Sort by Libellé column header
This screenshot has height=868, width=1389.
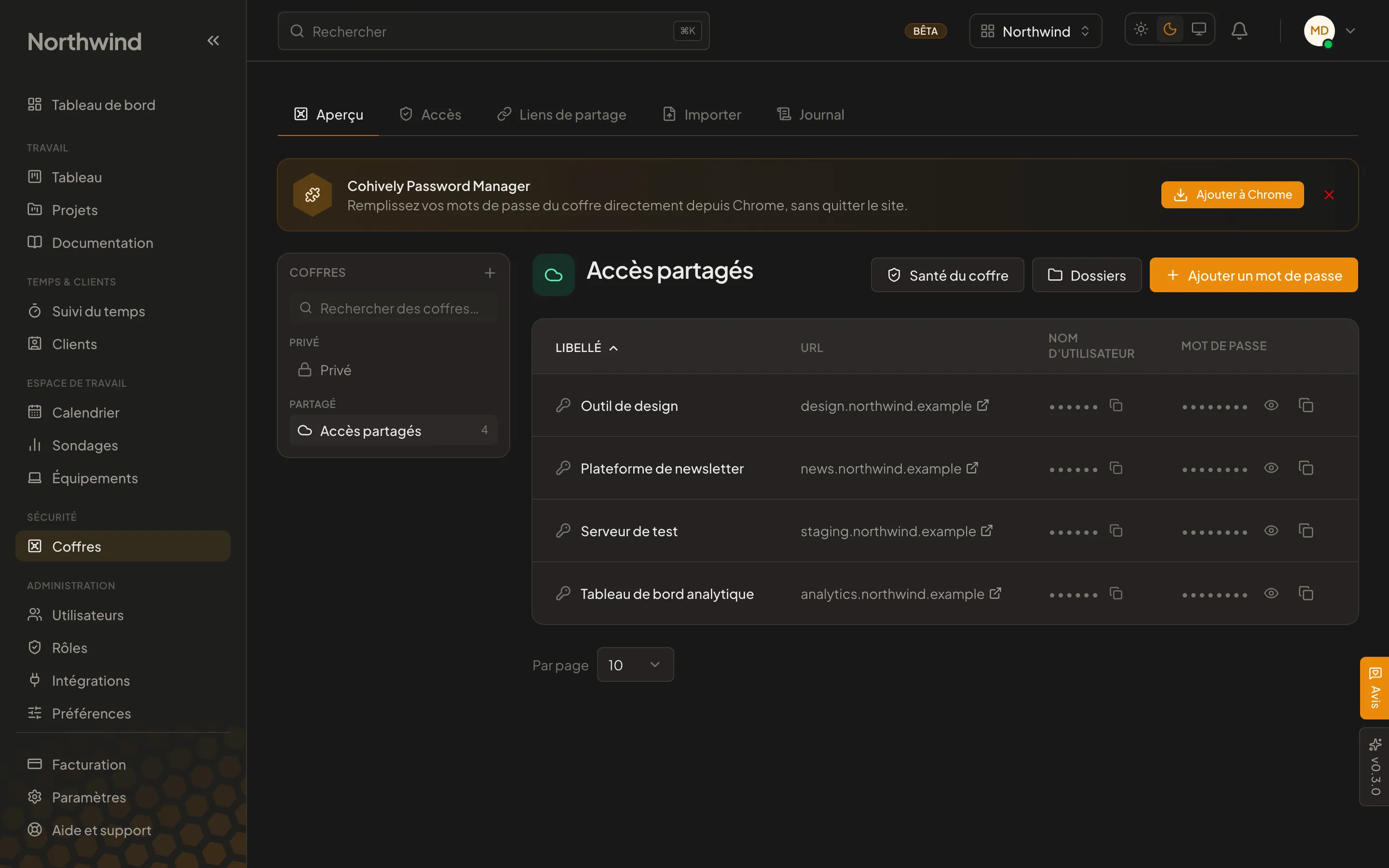click(x=586, y=348)
